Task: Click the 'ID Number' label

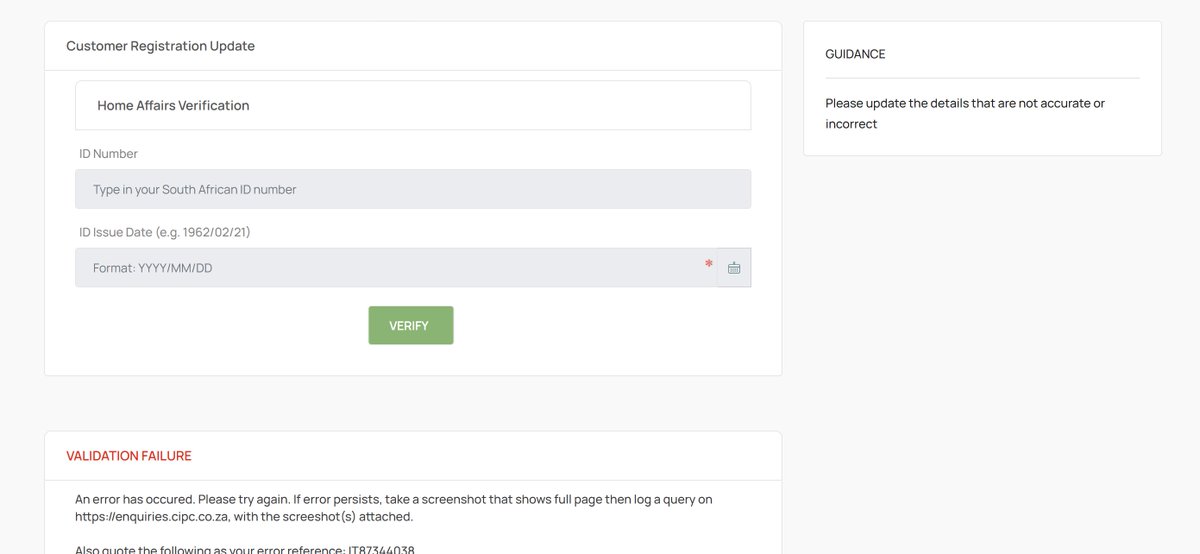Action: click(x=108, y=154)
